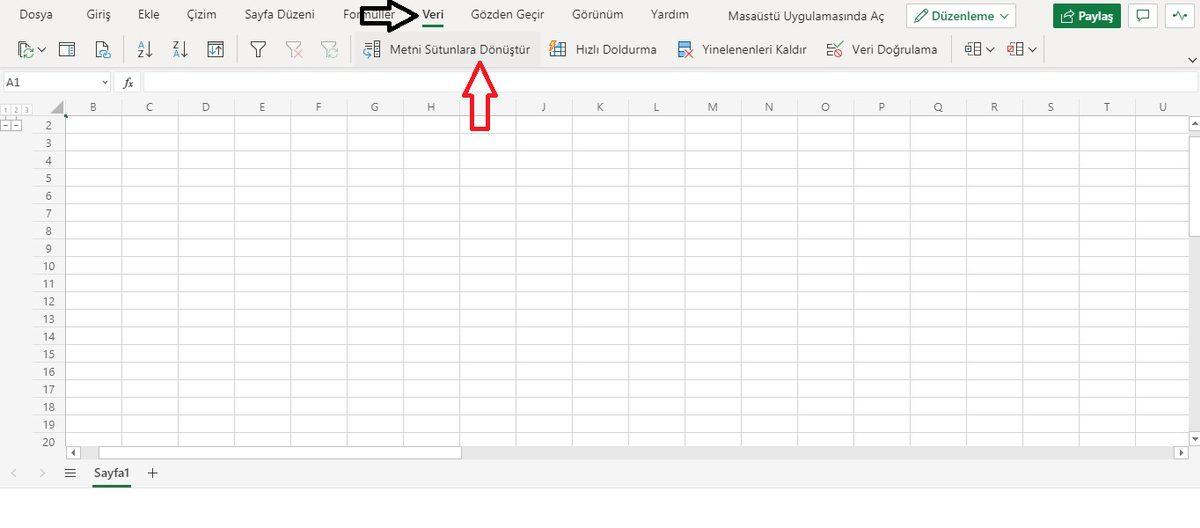Click Hızlı Doldurma (Flash Fill)
Screen dimensions: 1200x528
click(603, 49)
